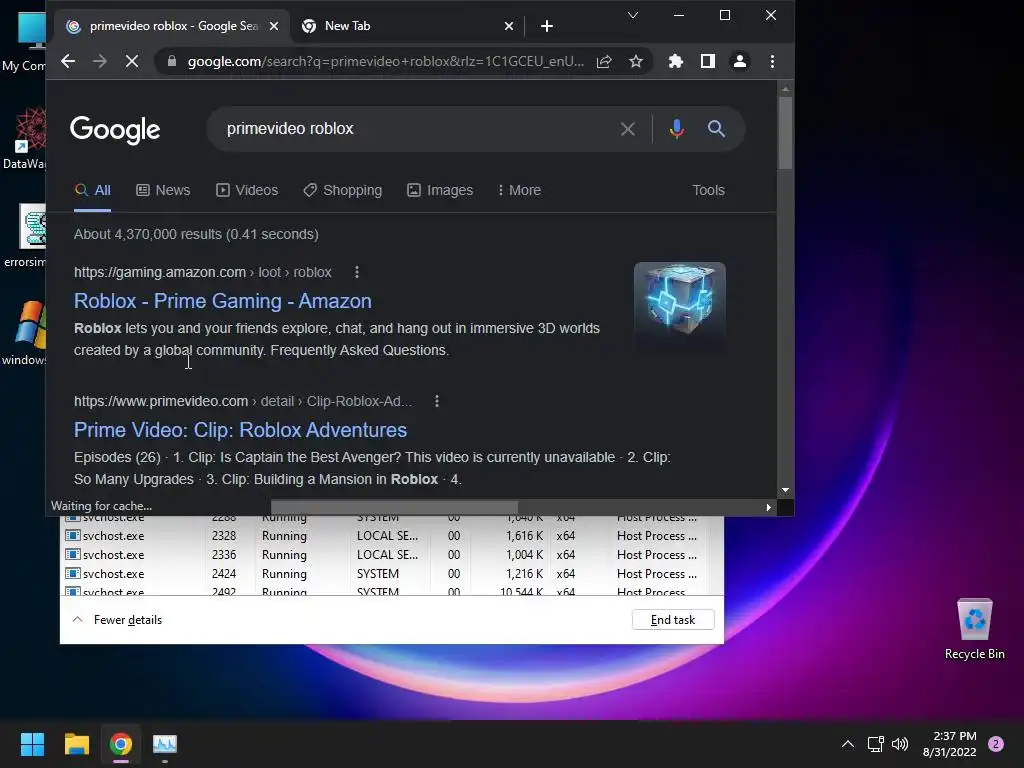Click the Roblox cube thumbnail image
Image resolution: width=1024 pixels, height=768 pixels.
pyautogui.click(x=679, y=308)
